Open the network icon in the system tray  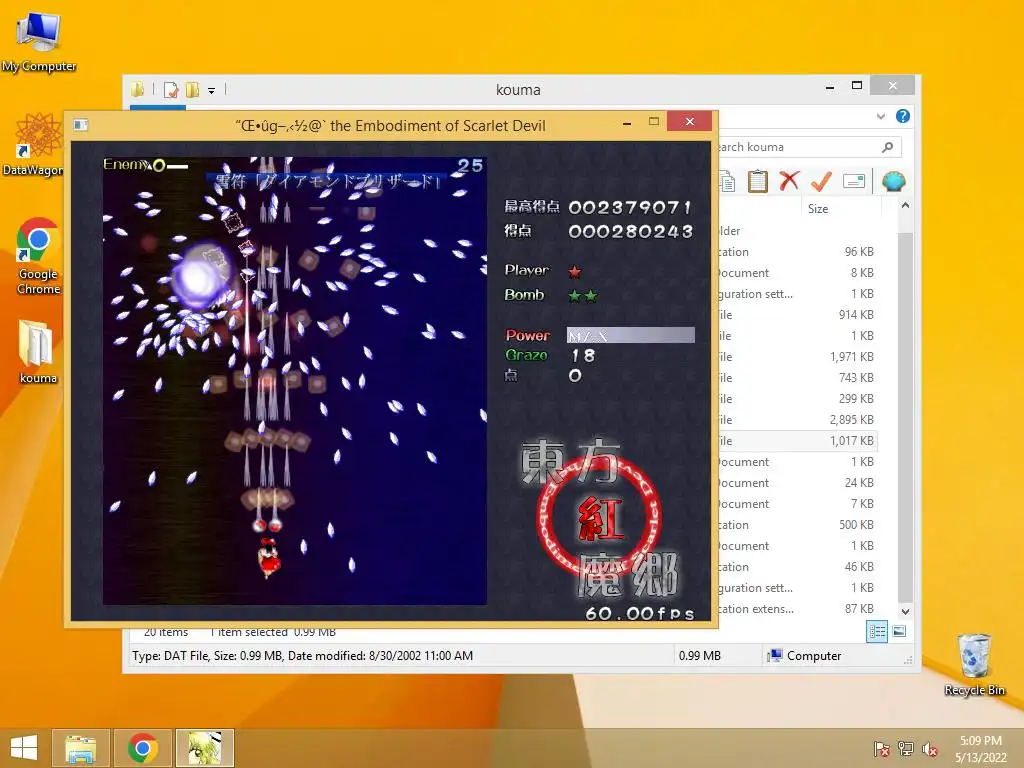(x=906, y=748)
